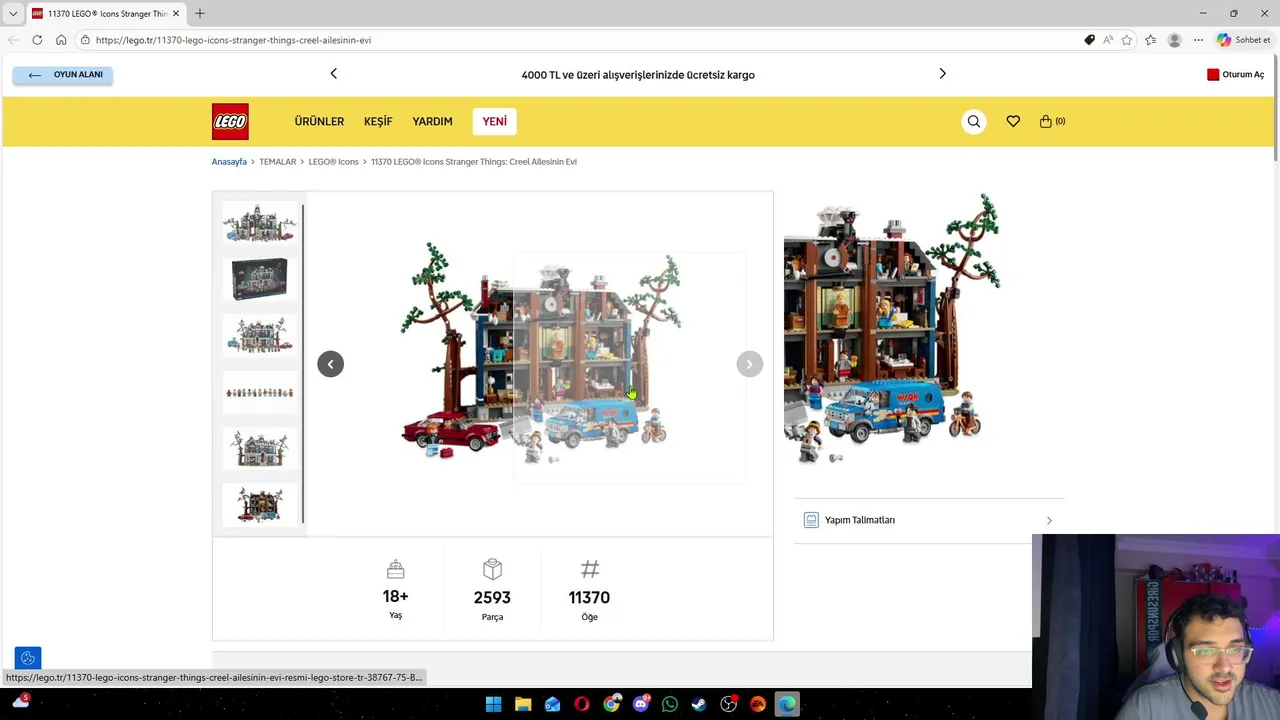
Task: Open browser settings three-dot menu
Action: tap(1198, 40)
